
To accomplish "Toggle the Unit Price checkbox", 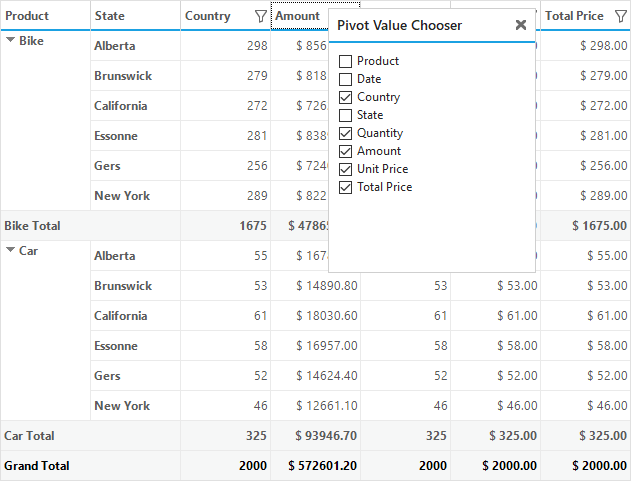I will pyautogui.click(x=345, y=169).
